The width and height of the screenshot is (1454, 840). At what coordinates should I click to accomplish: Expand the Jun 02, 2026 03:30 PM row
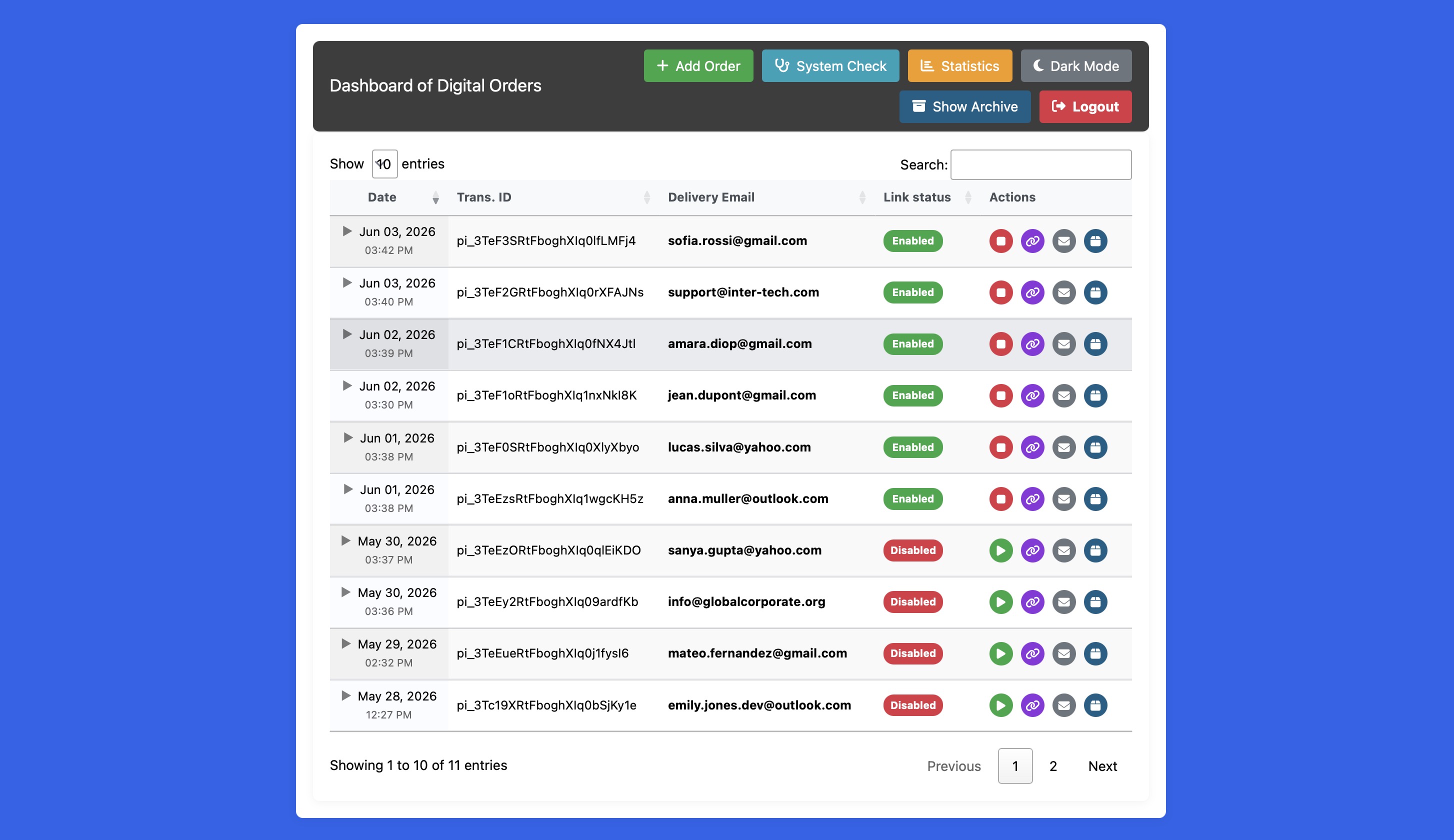tap(346, 385)
